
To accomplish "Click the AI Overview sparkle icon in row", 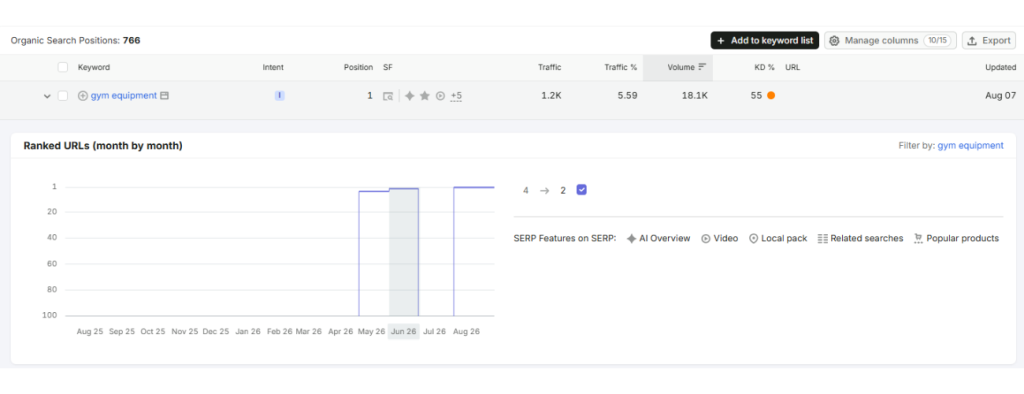I will (x=409, y=96).
